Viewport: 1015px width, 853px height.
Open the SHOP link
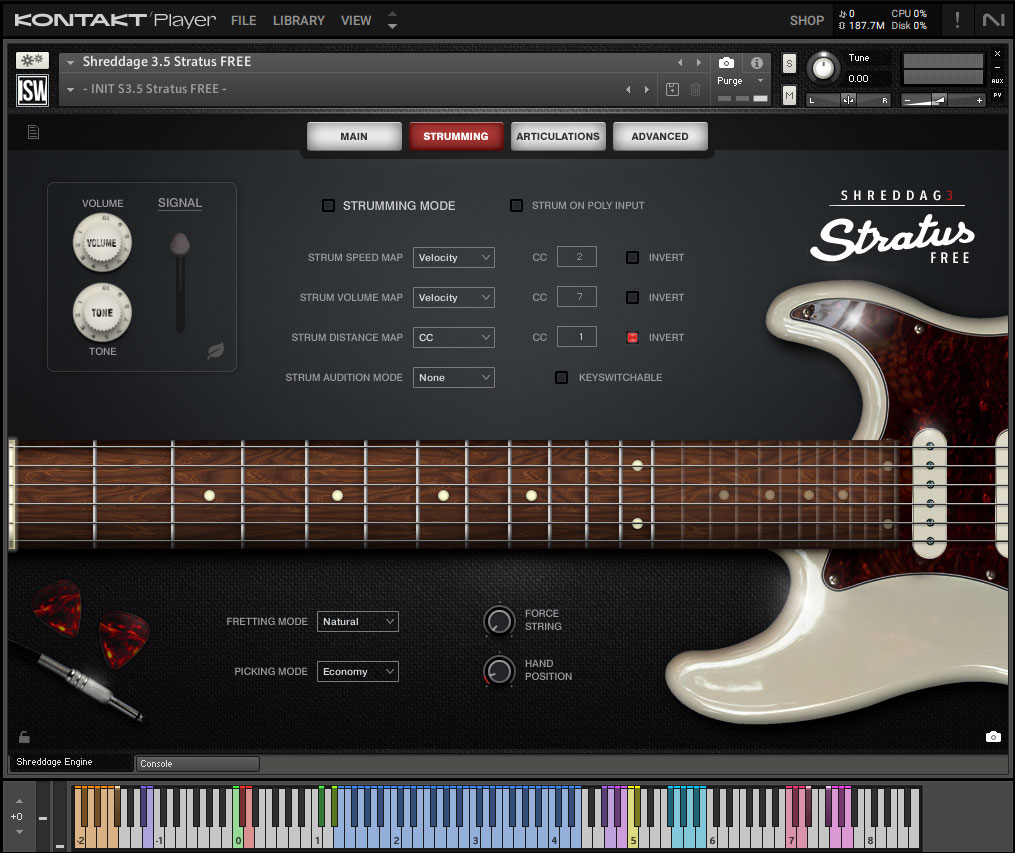point(807,21)
